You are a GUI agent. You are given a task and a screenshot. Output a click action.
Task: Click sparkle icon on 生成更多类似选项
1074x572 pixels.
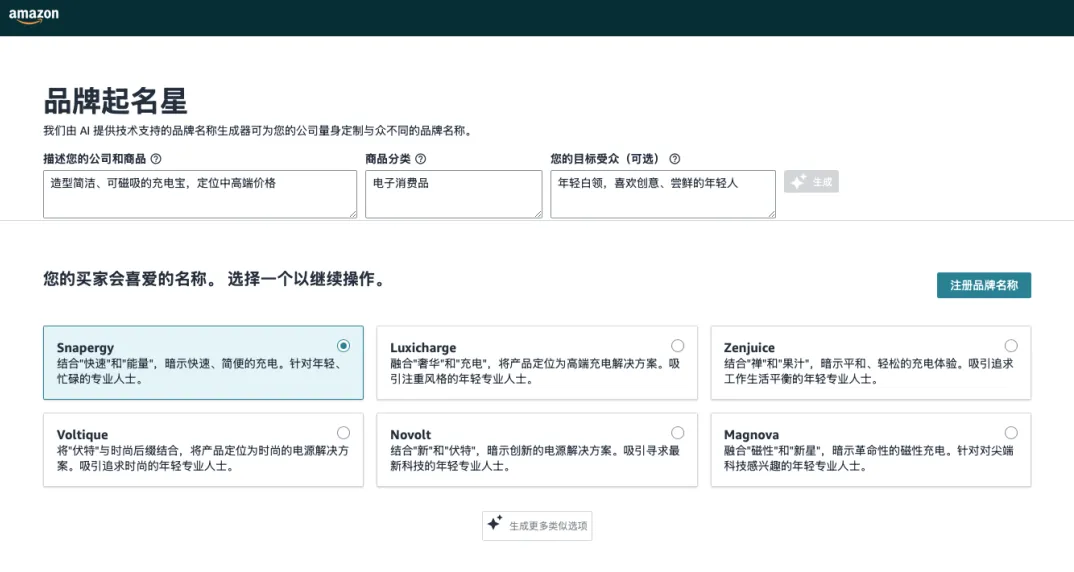pyautogui.click(x=494, y=525)
